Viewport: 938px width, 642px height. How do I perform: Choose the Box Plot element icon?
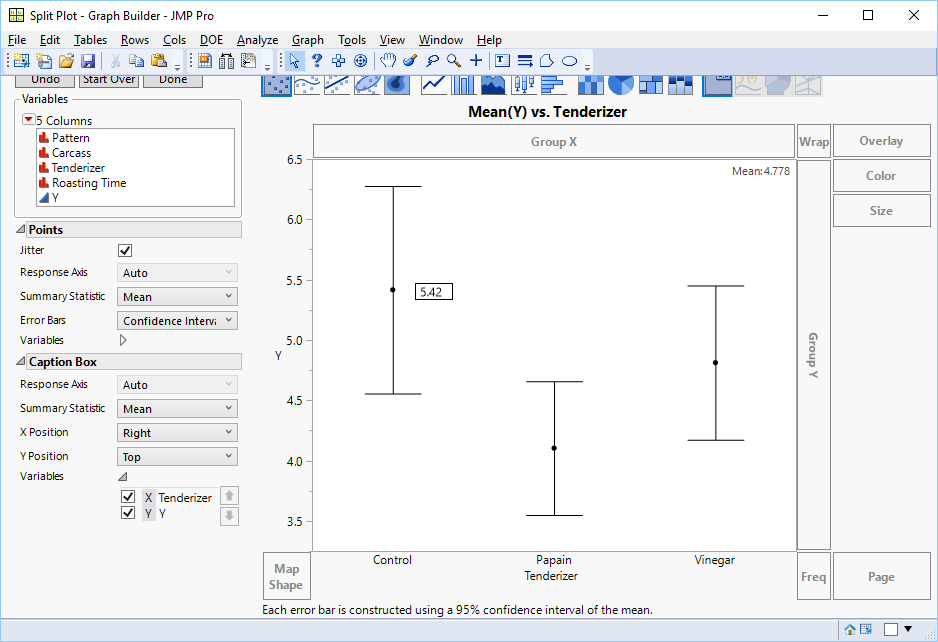point(523,84)
